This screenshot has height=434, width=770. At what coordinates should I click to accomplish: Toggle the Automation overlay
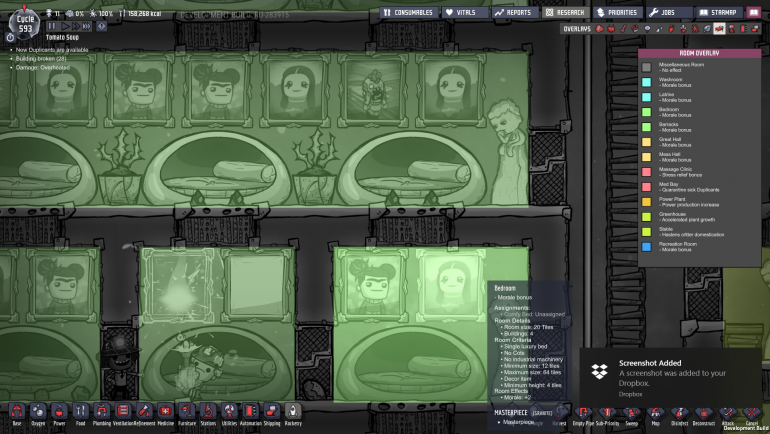[x=743, y=29]
